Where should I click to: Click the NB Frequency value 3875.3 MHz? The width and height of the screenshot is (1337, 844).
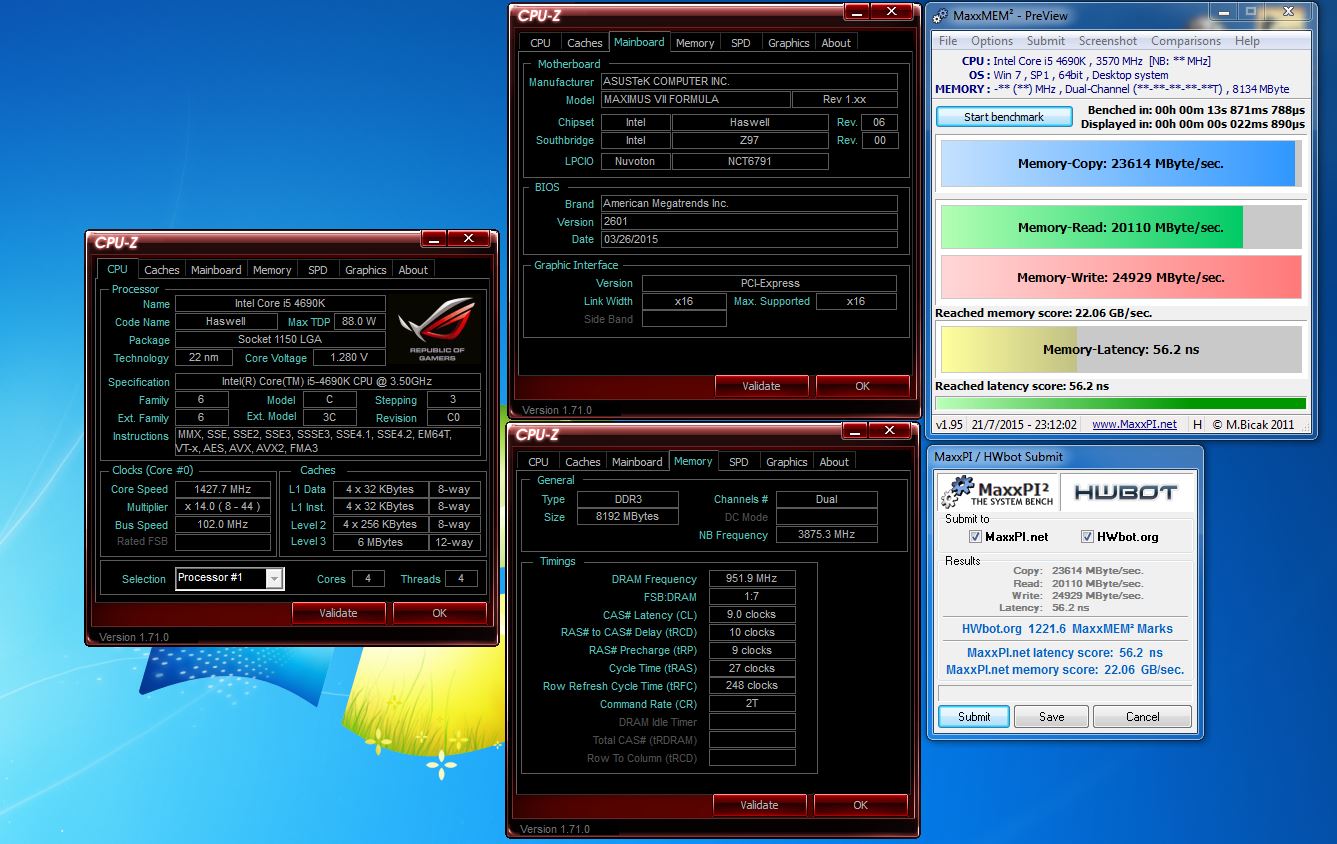pyautogui.click(x=827, y=535)
